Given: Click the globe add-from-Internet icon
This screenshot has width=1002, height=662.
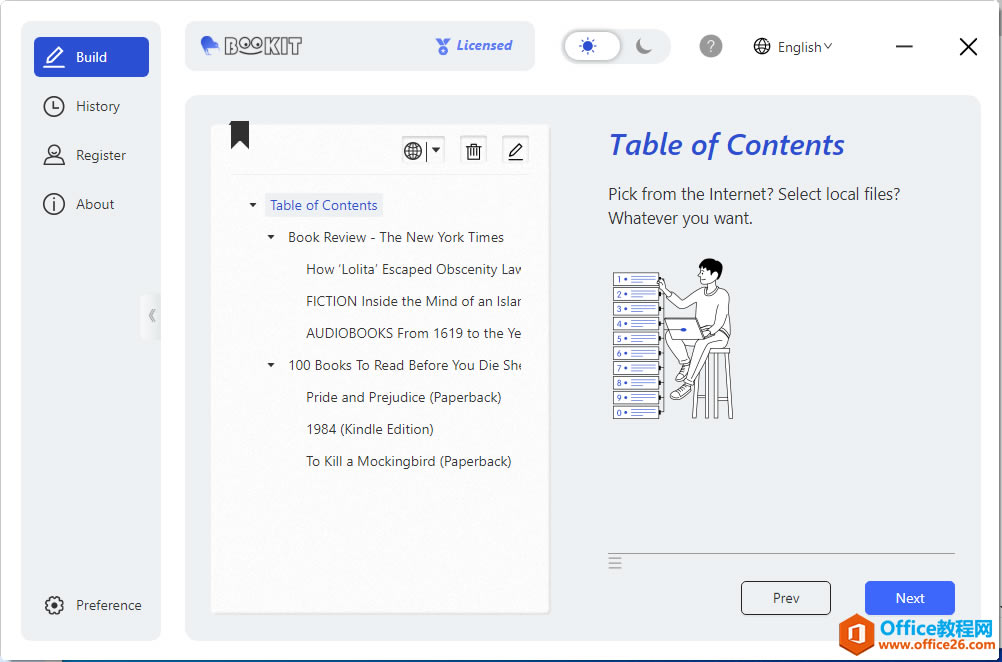Looking at the screenshot, I should click(413, 151).
